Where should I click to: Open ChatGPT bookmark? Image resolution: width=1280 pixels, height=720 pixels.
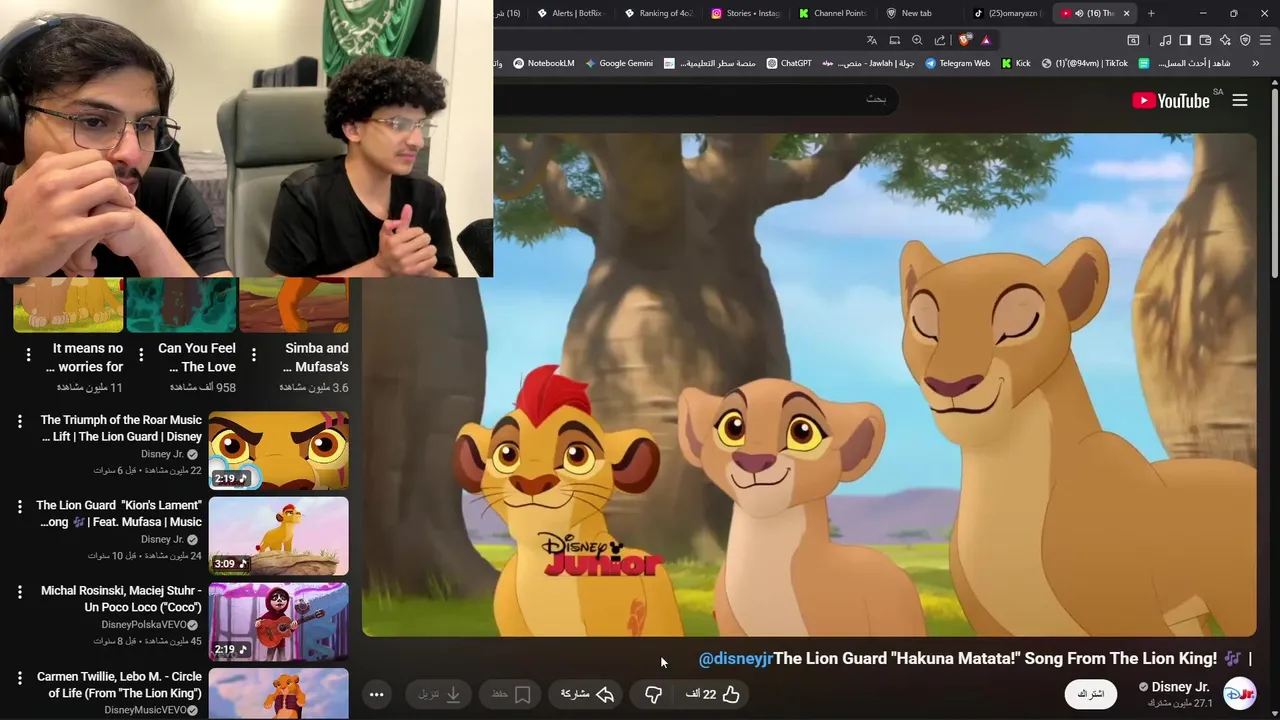point(789,63)
